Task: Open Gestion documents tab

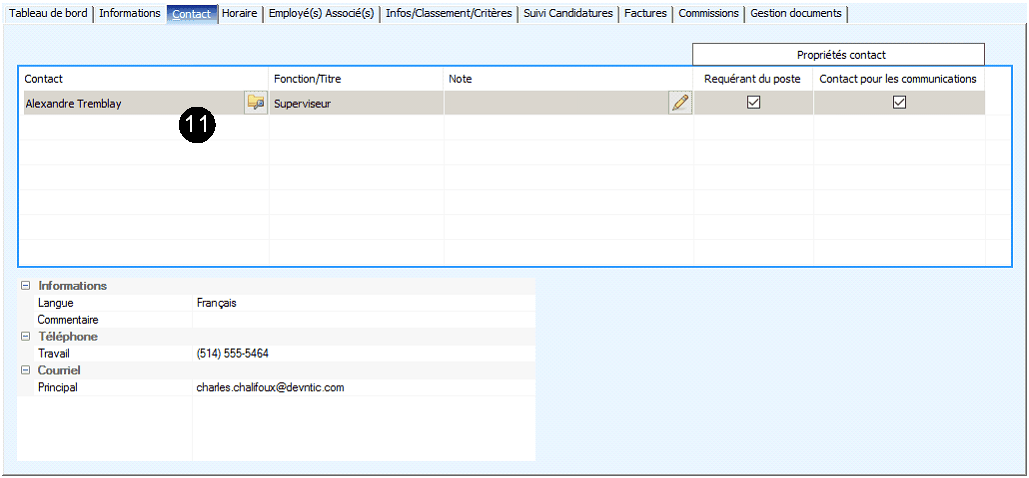Action: (796, 14)
